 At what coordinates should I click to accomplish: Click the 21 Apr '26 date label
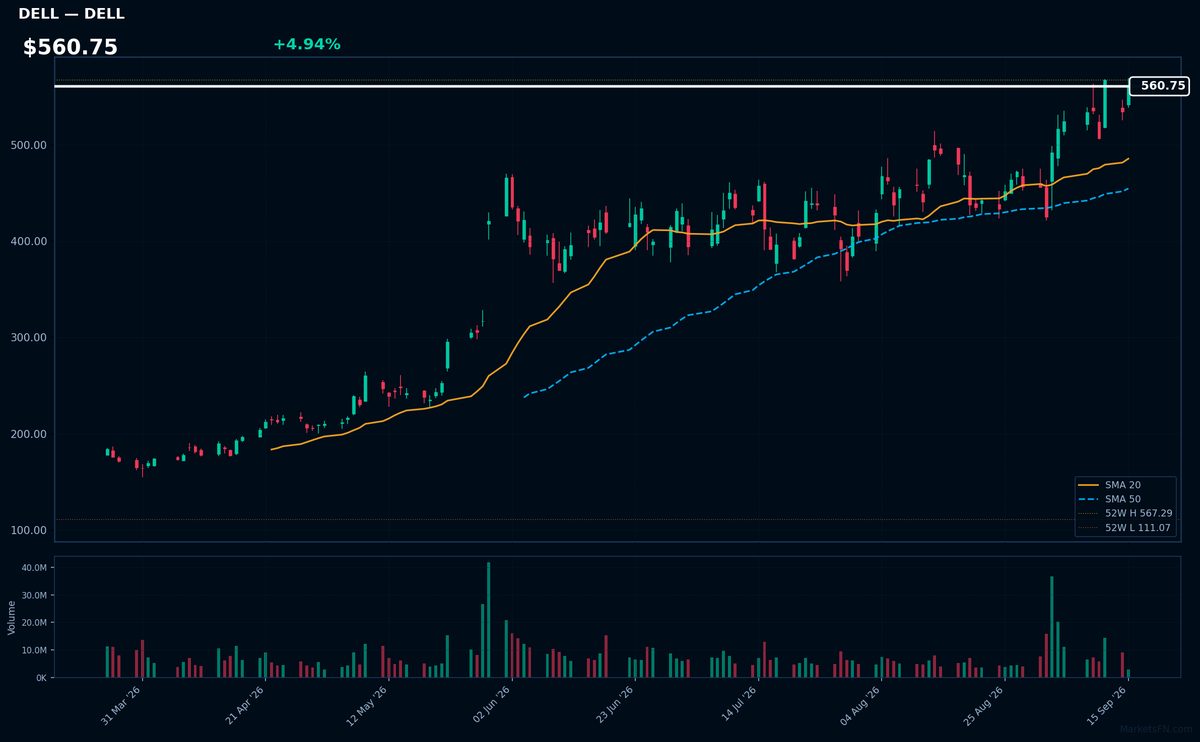click(x=245, y=706)
